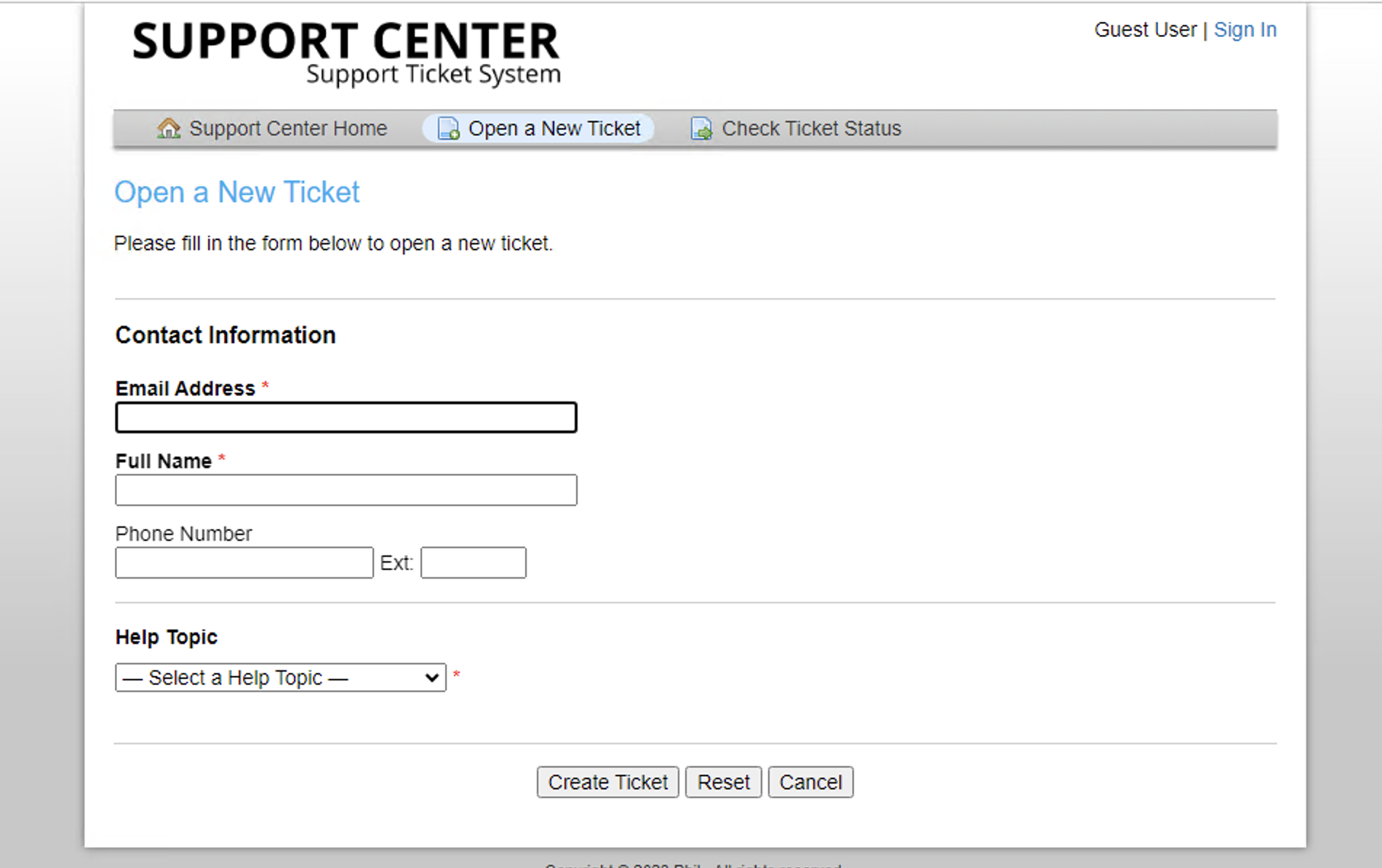Click the Open a New Ticket document icon

(448, 128)
